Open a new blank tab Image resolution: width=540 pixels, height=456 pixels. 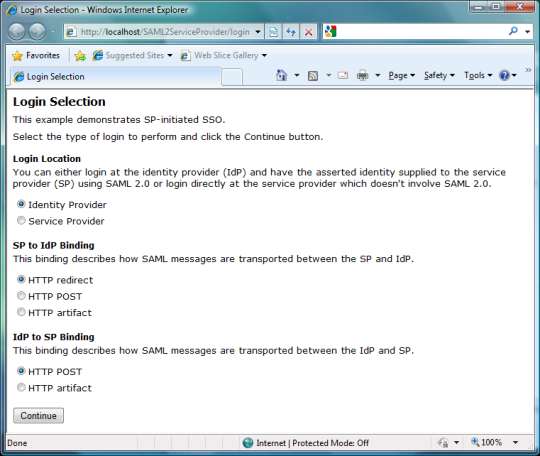click(232, 77)
